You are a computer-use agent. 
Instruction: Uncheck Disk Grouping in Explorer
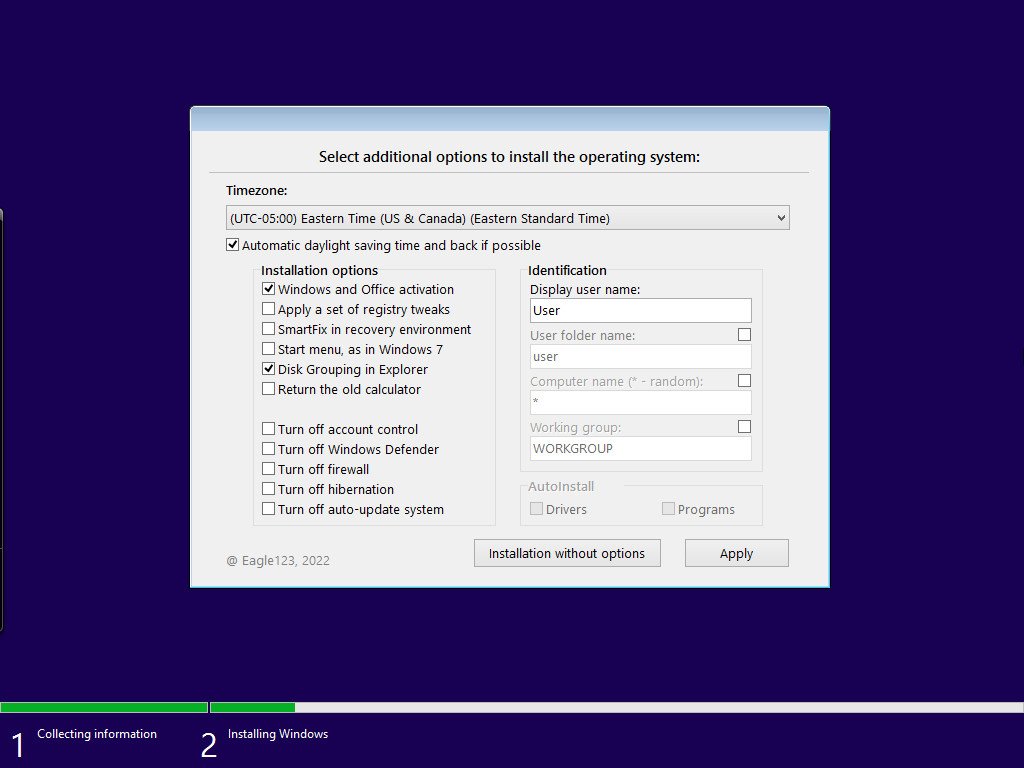click(268, 368)
